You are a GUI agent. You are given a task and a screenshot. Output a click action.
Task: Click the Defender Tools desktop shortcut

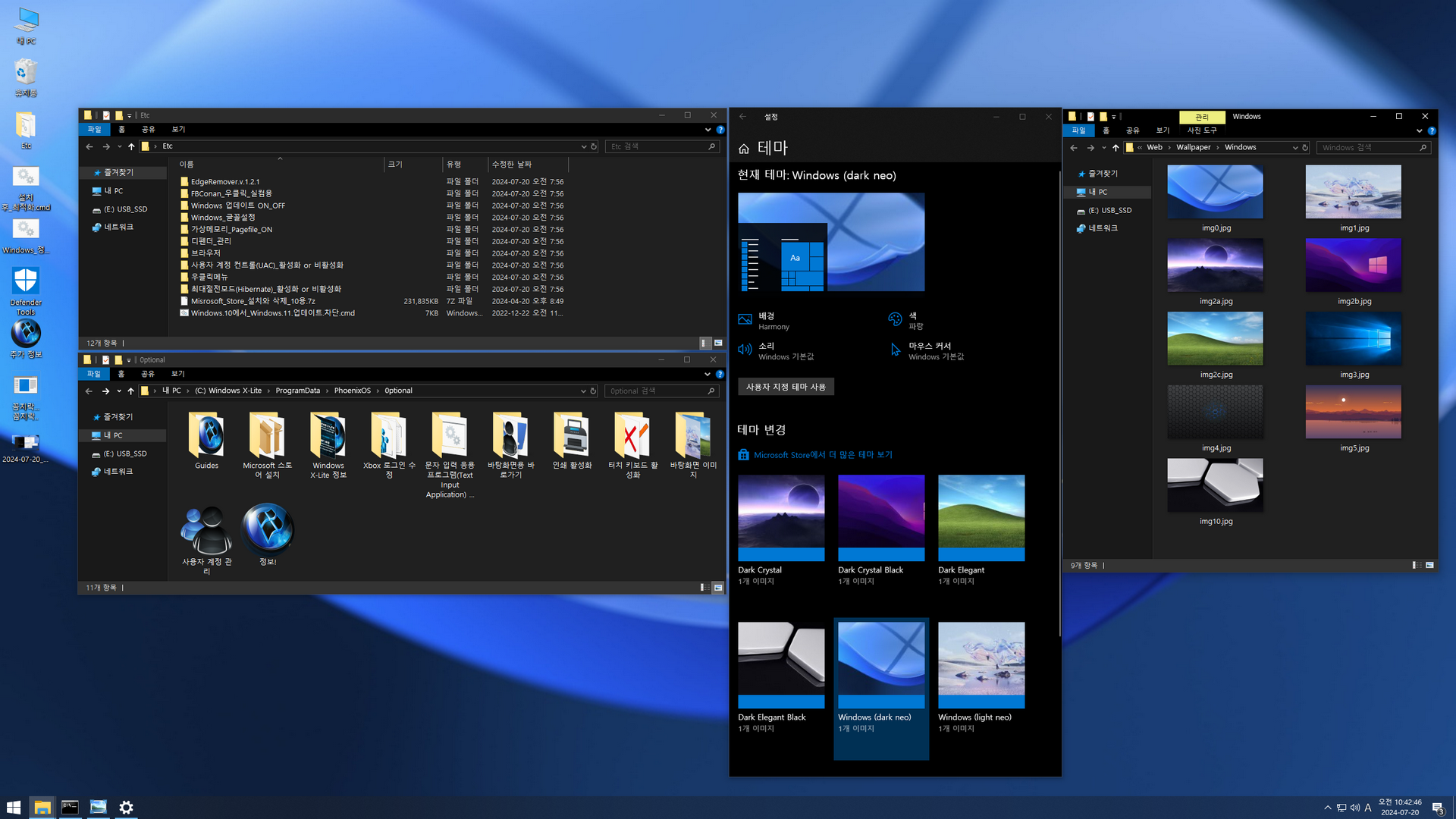click(x=26, y=281)
